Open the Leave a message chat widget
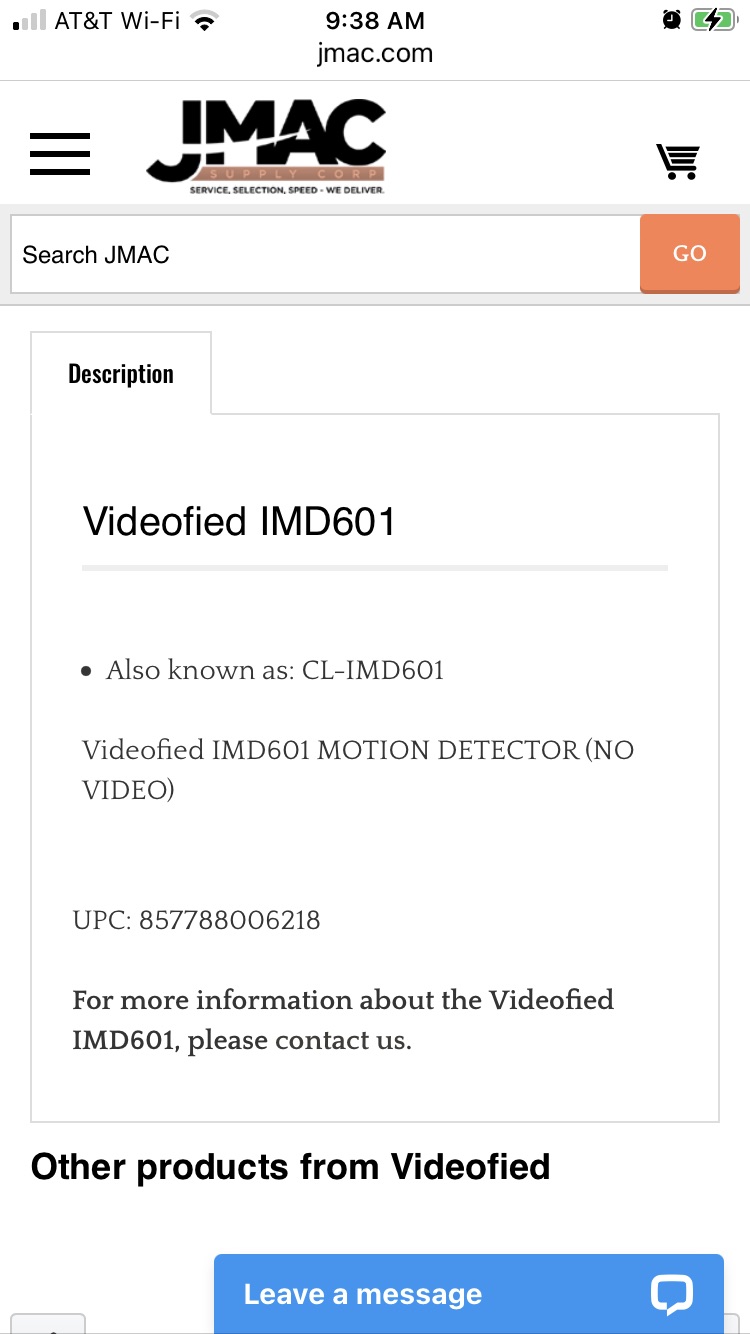The width and height of the screenshot is (750, 1334). pos(468,1294)
